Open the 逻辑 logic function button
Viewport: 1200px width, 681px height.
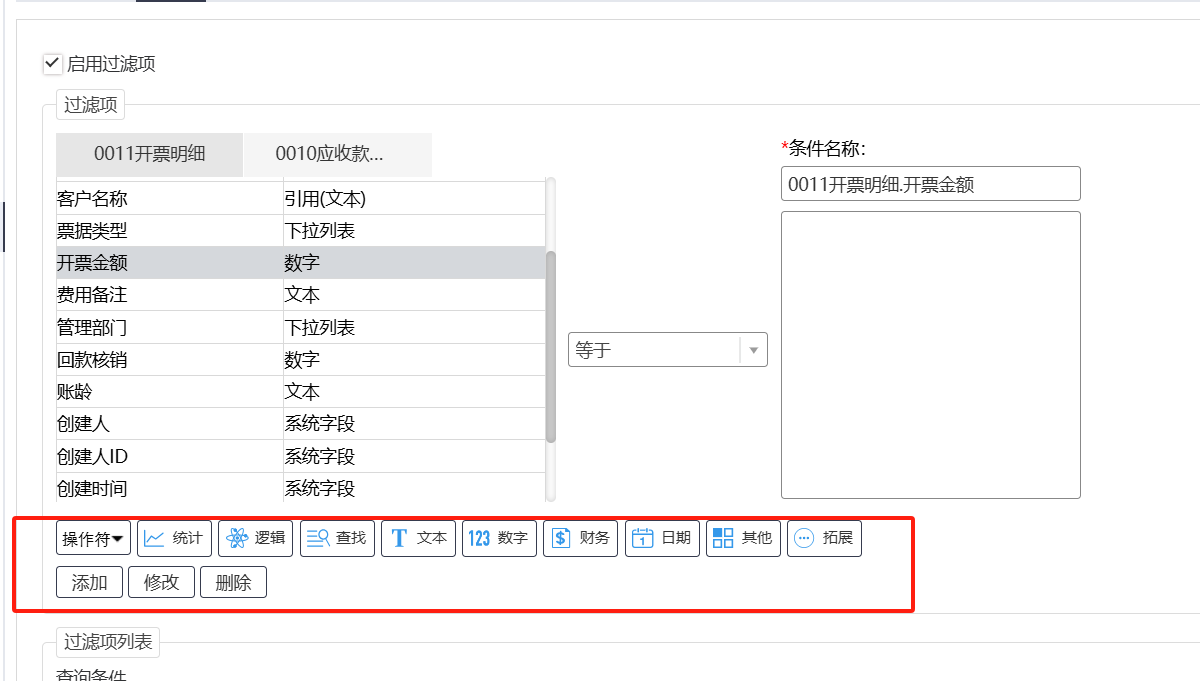coord(256,538)
